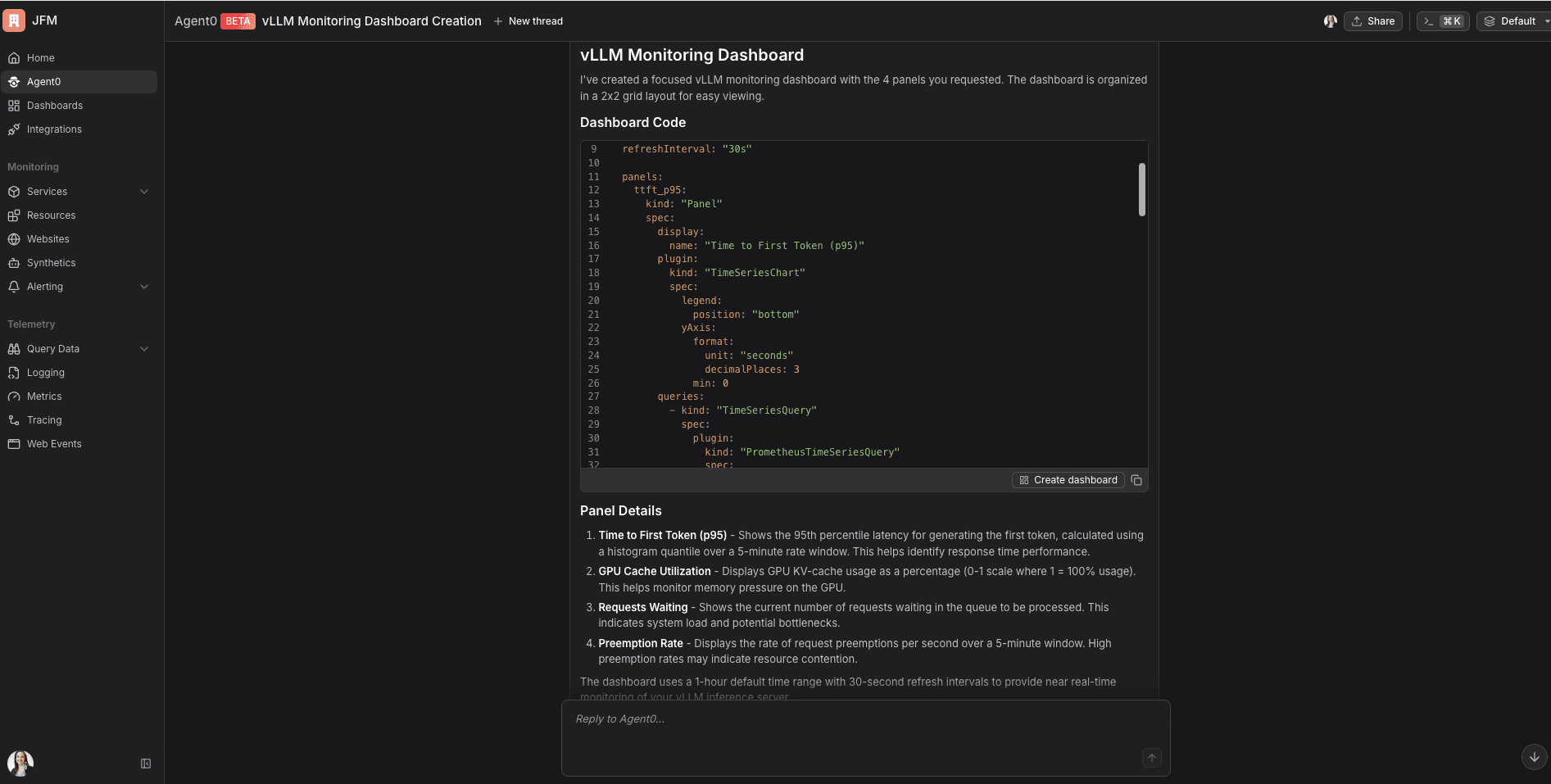Click the Panel Details heading
This screenshot has height=784, width=1551.
point(621,510)
